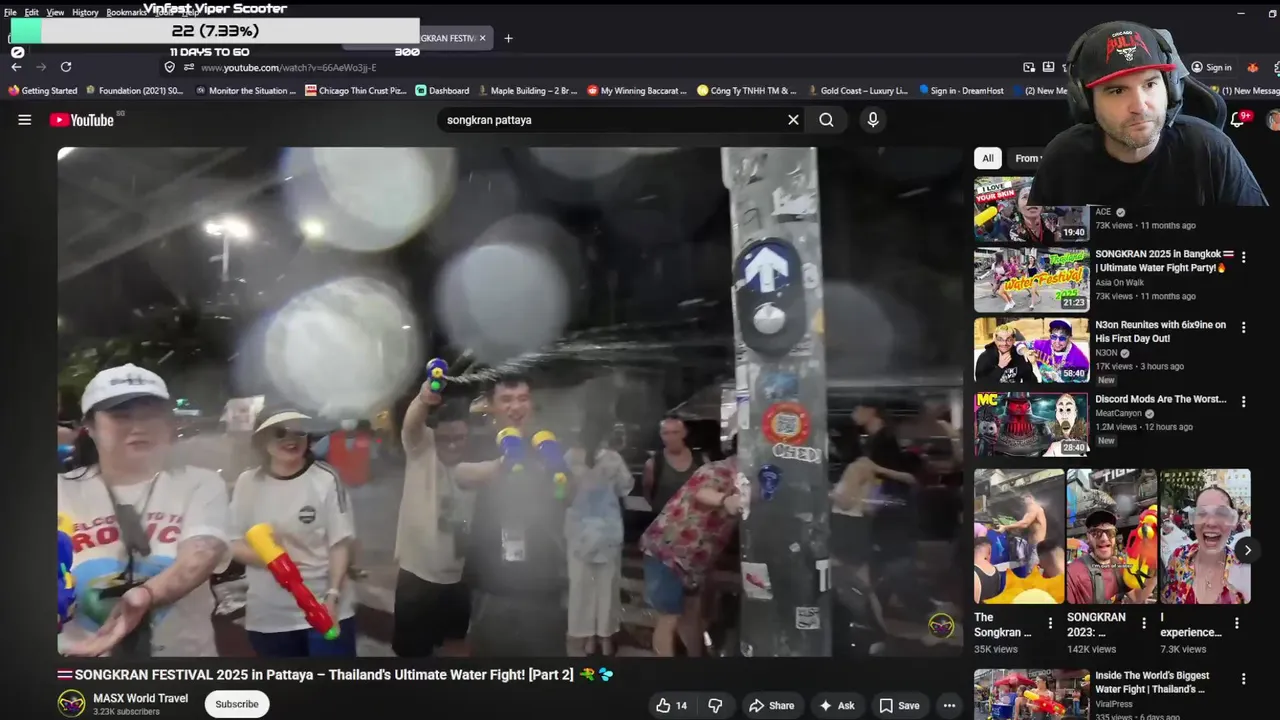
Task: Start voice search with the microphone
Action: [873, 120]
